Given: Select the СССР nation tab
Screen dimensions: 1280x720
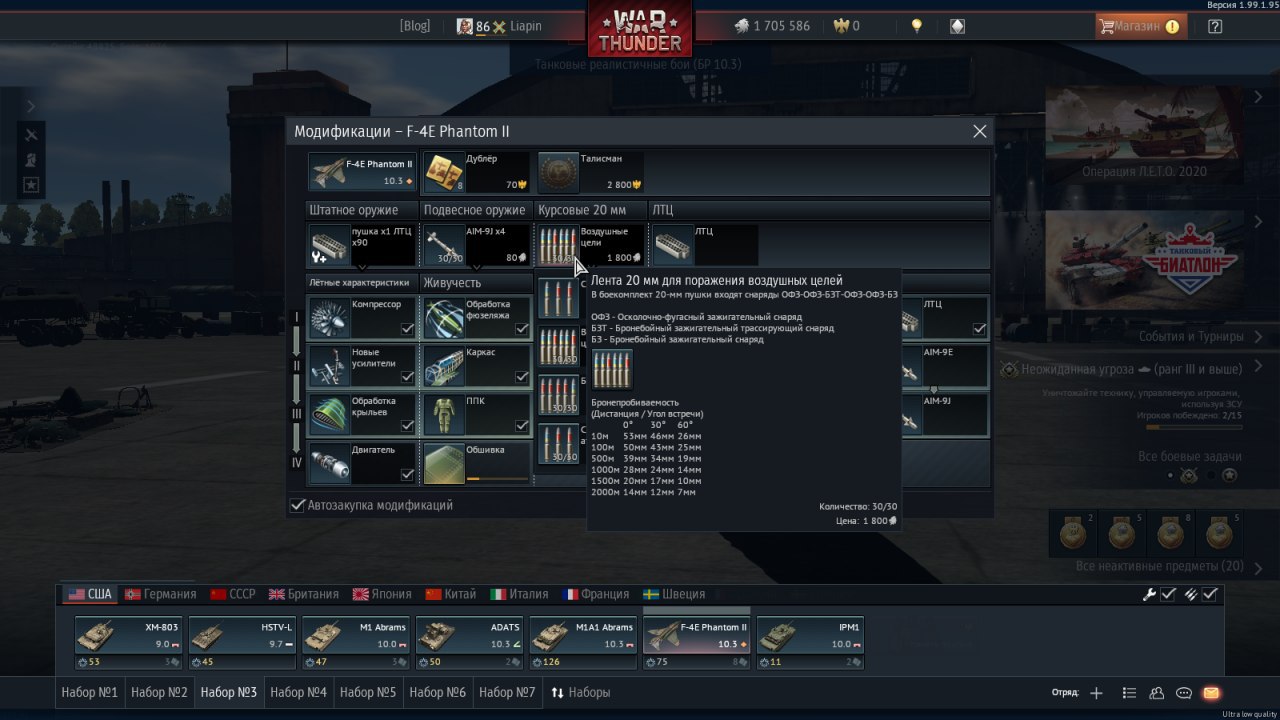Looking at the screenshot, I should (x=233, y=594).
